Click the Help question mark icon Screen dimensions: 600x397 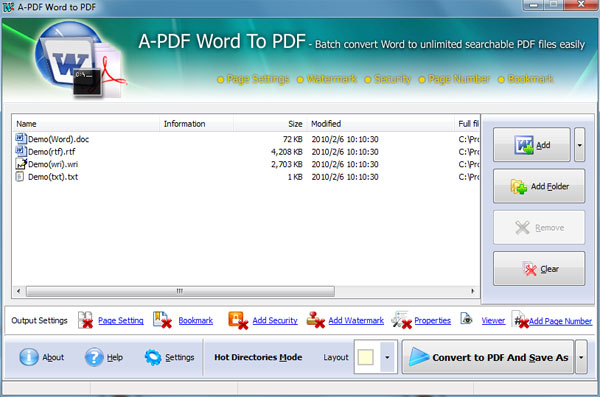click(94, 357)
